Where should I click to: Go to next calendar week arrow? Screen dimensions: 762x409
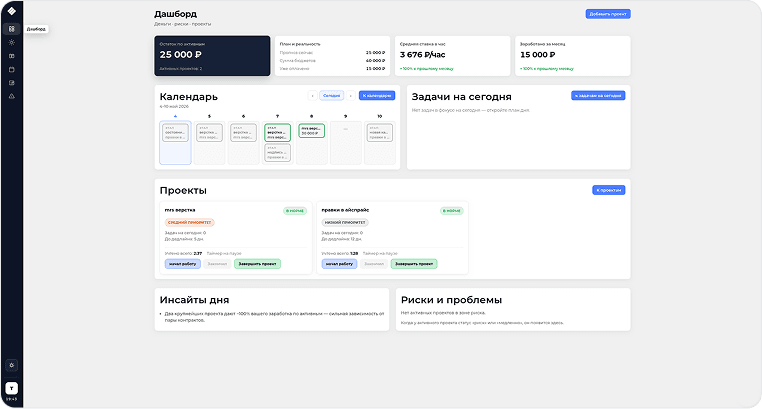pyautogui.click(x=351, y=96)
